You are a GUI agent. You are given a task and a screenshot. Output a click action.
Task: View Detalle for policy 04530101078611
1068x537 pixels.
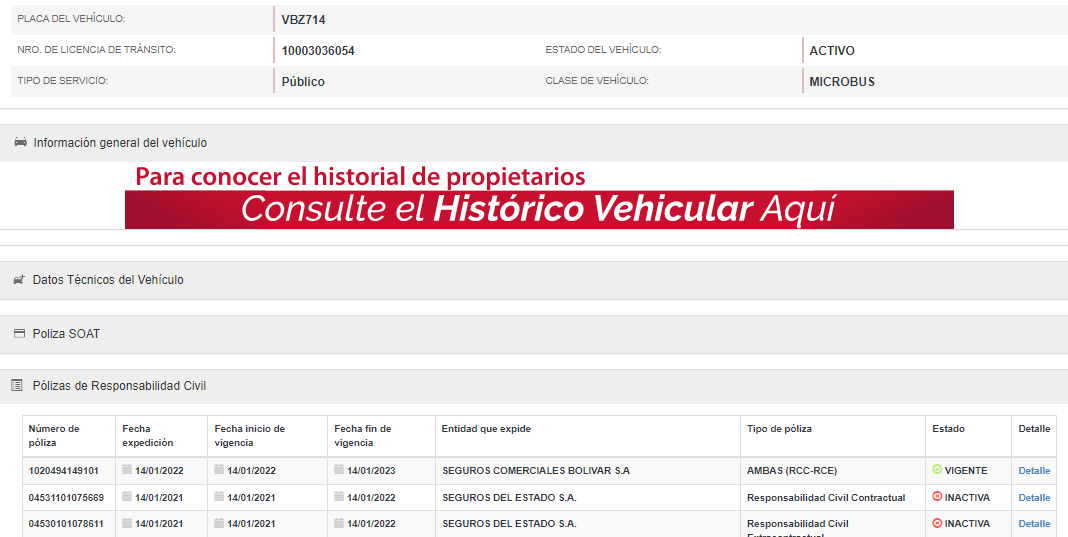tap(1034, 524)
